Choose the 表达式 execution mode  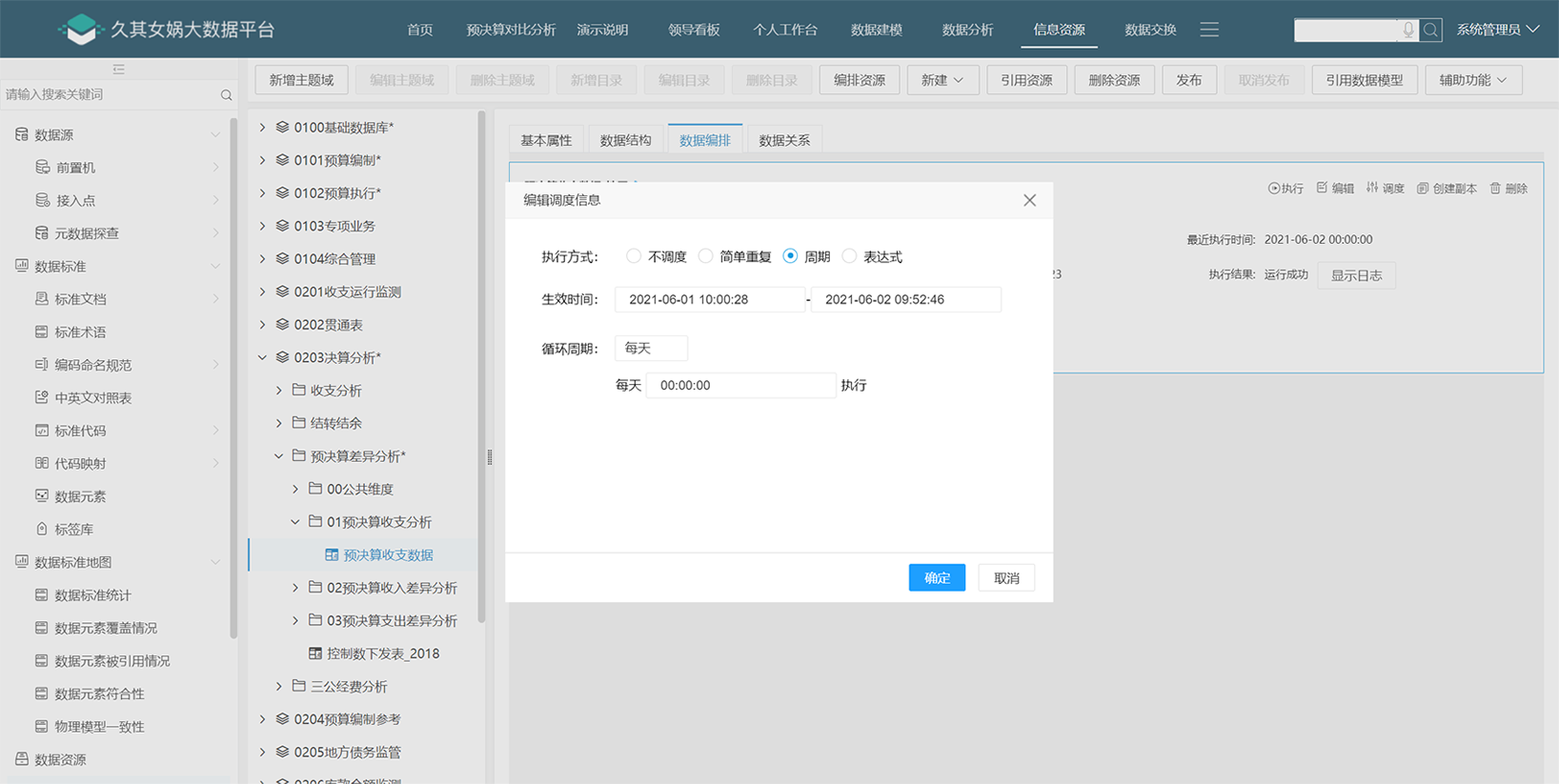click(849, 256)
